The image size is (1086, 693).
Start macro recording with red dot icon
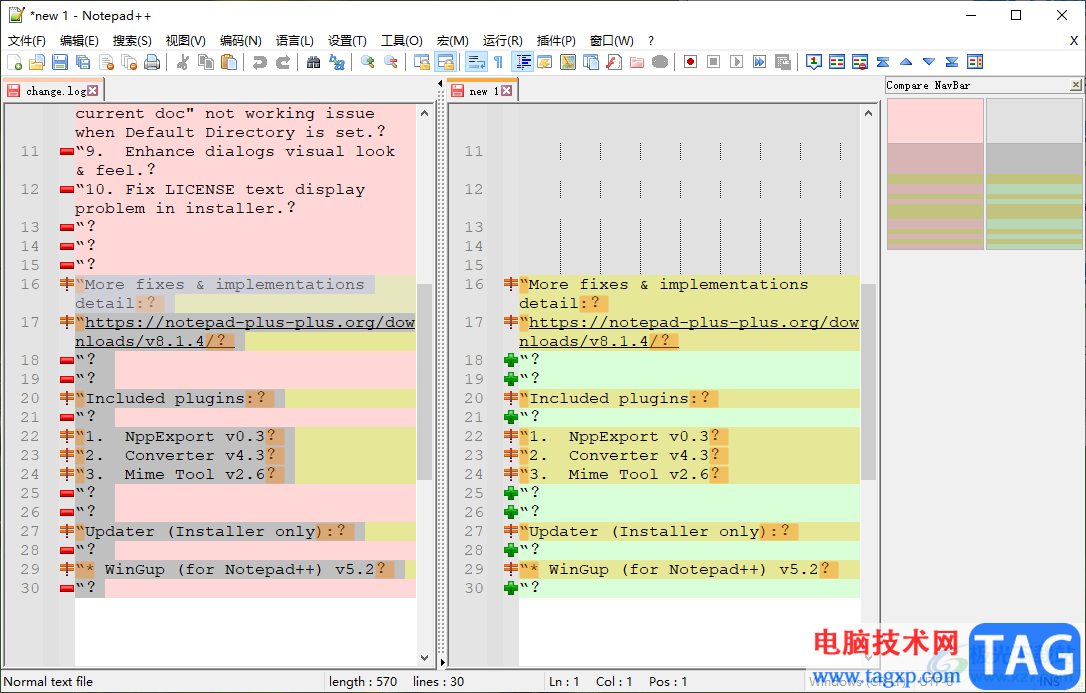click(x=690, y=62)
